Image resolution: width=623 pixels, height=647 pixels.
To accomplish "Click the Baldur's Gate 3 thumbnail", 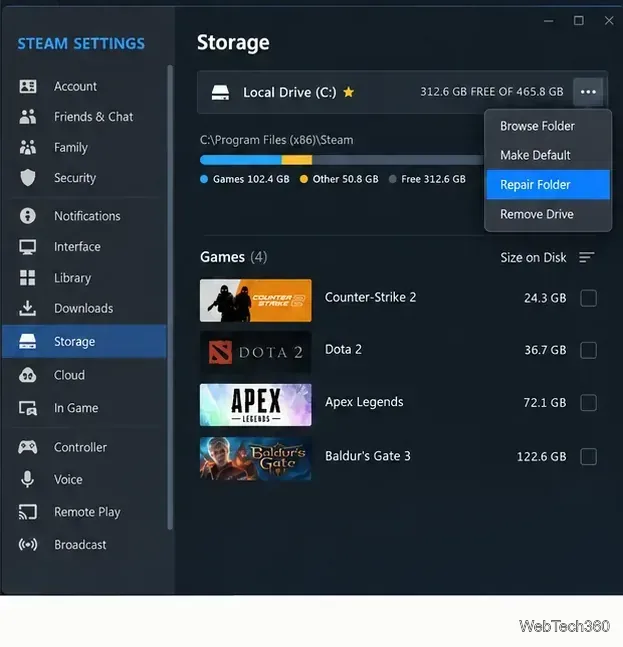I will [256, 459].
